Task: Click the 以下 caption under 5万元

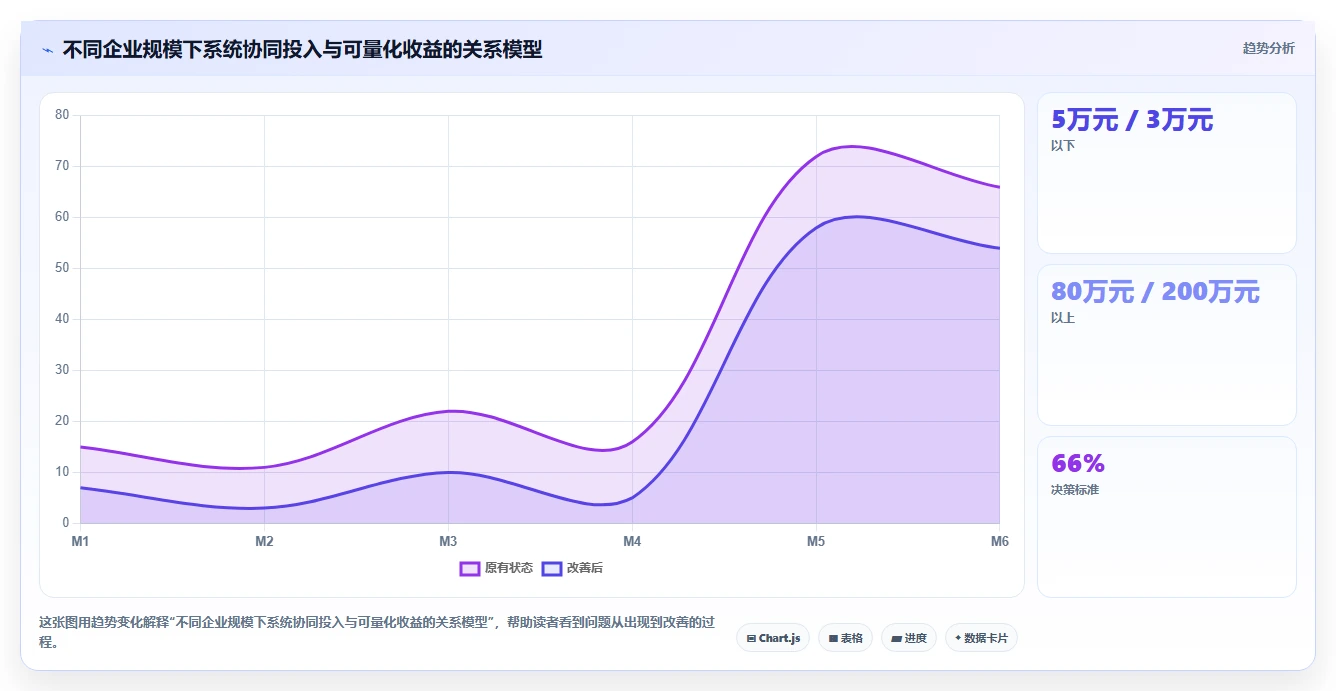Action: [x=1063, y=146]
